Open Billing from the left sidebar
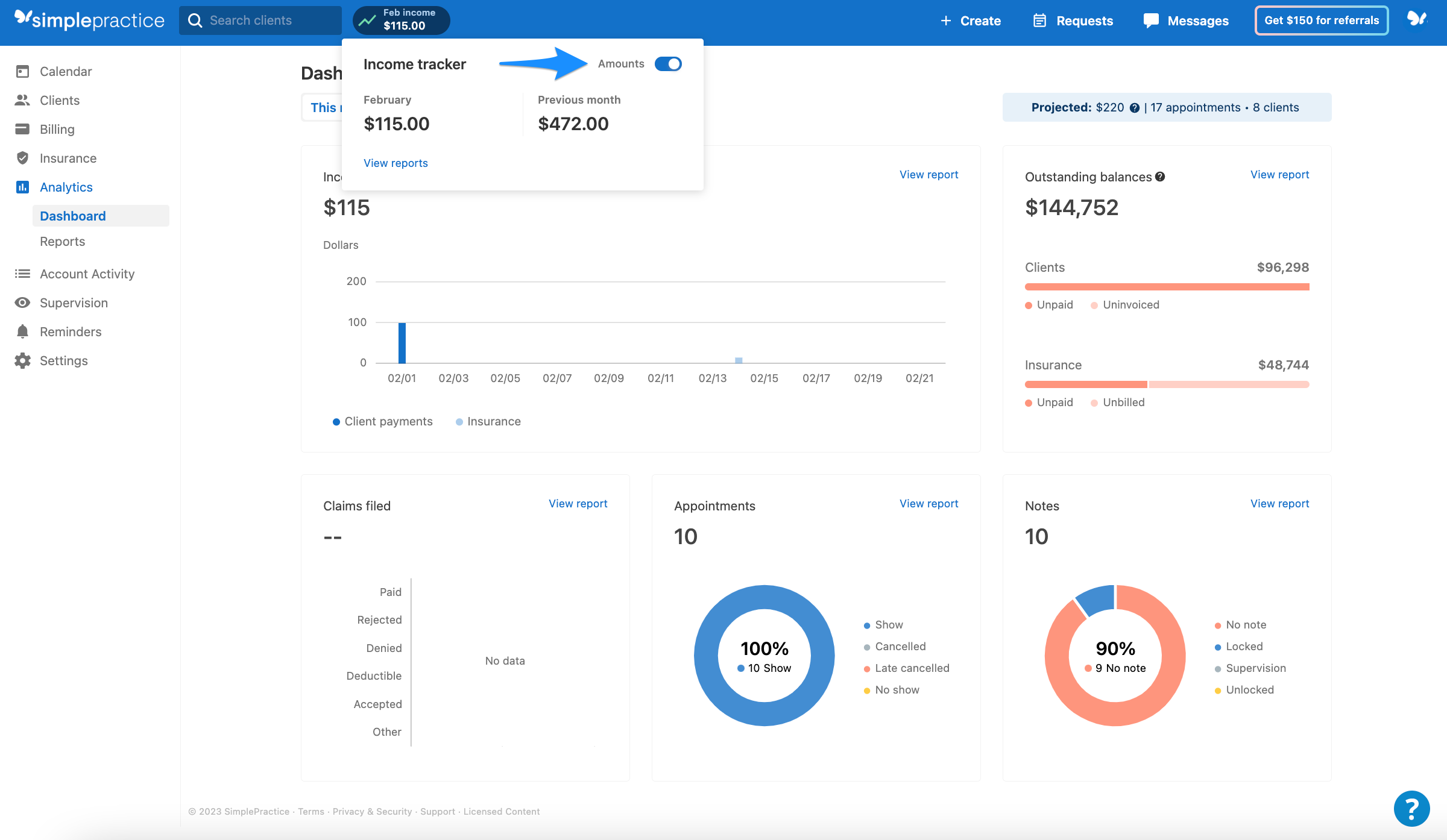Viewport: 1447px width, 840px height. pyautogui.click(x=57, y=129)
